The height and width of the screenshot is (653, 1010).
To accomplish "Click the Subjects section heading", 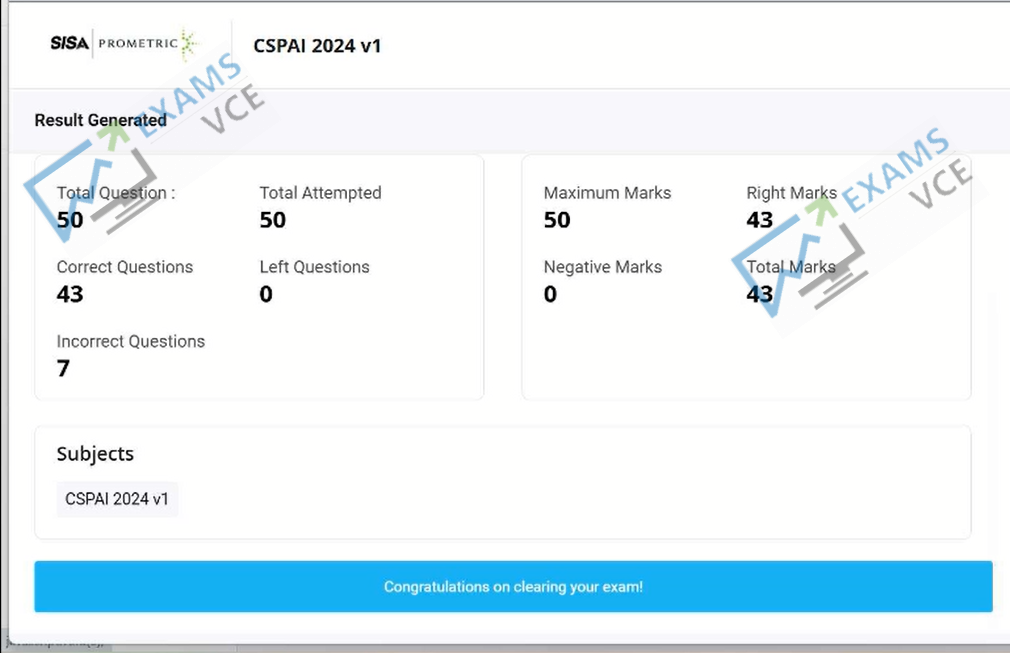I will 95,454.
